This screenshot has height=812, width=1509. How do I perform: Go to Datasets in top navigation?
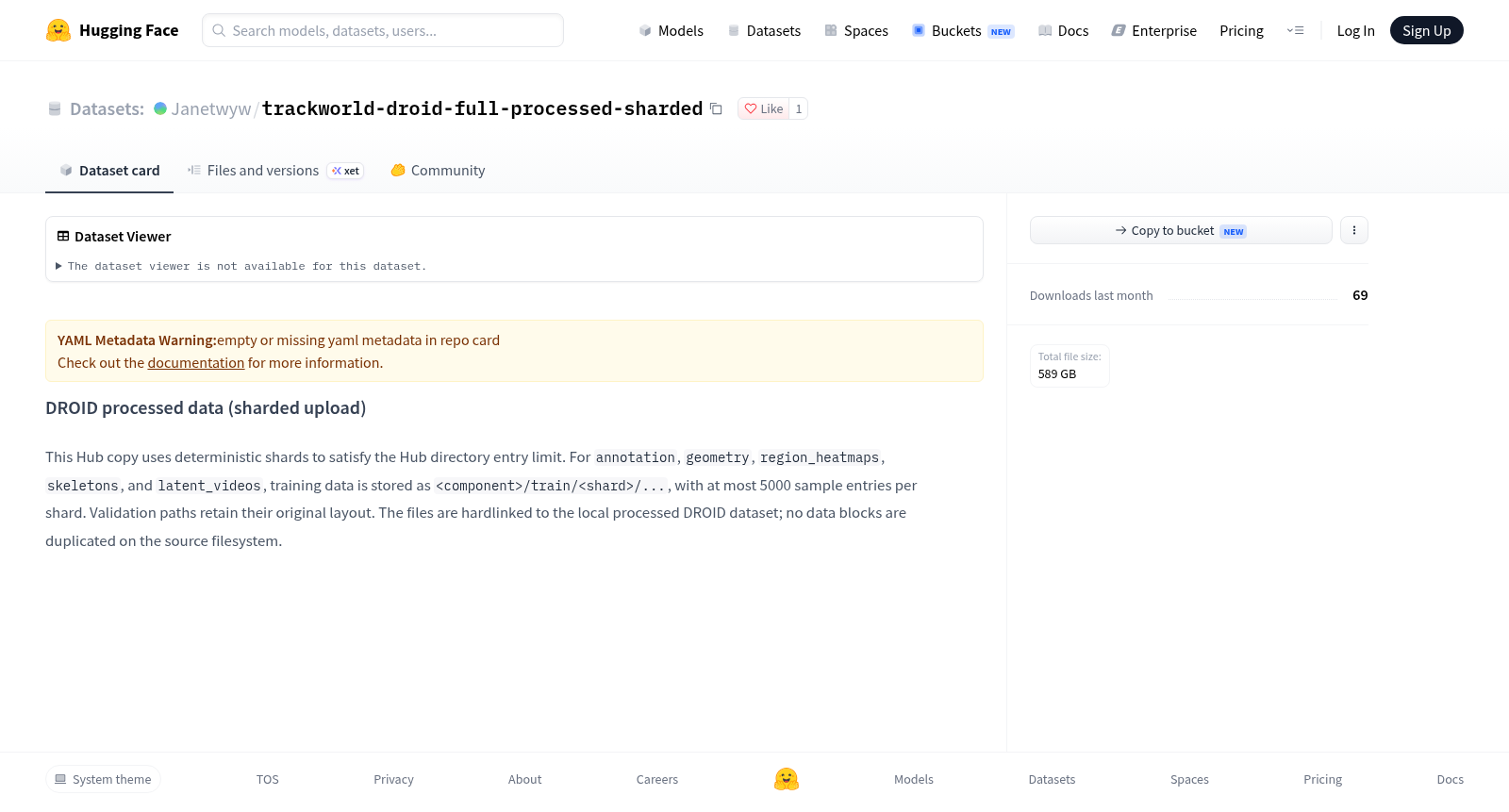click(764, 30)
